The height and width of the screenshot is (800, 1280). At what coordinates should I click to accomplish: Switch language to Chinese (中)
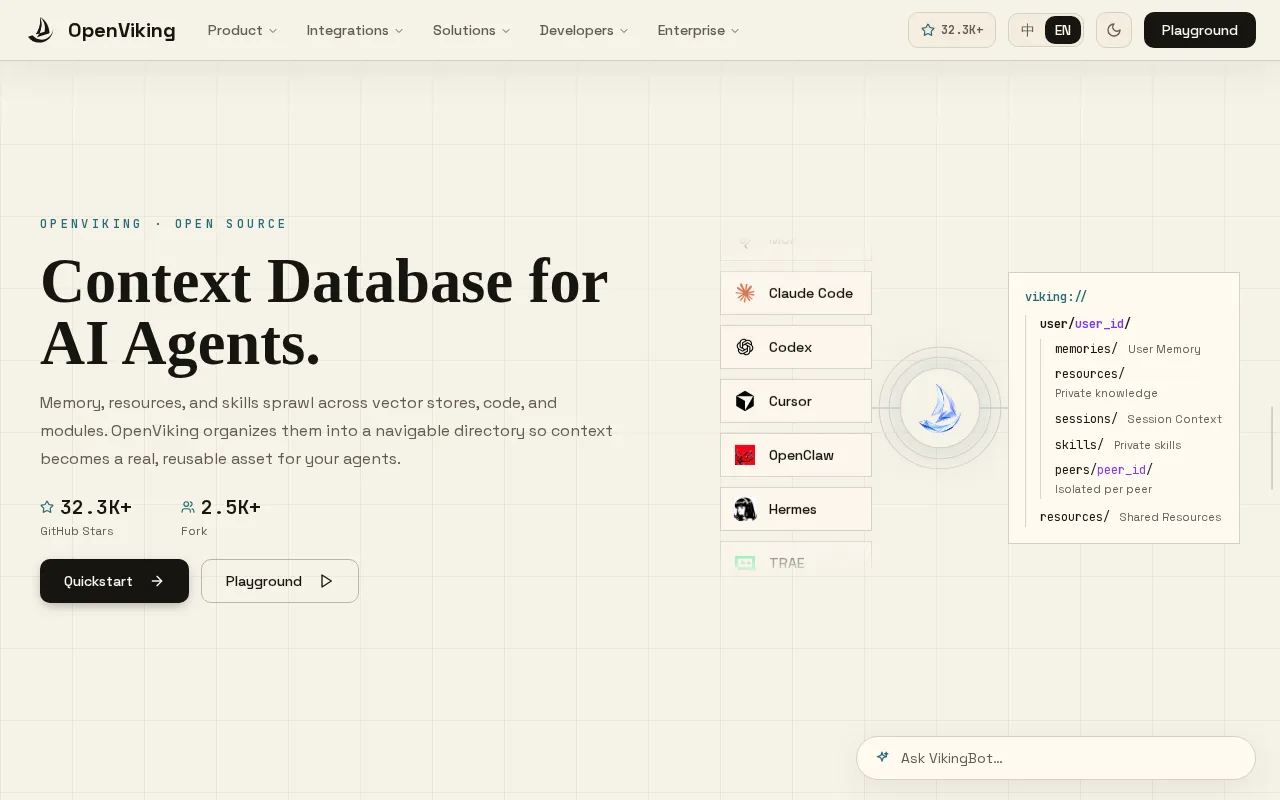(x=1028, y=30)
